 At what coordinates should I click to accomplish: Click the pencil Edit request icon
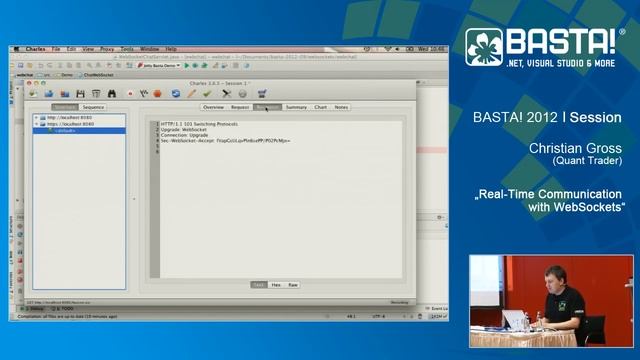191,94
